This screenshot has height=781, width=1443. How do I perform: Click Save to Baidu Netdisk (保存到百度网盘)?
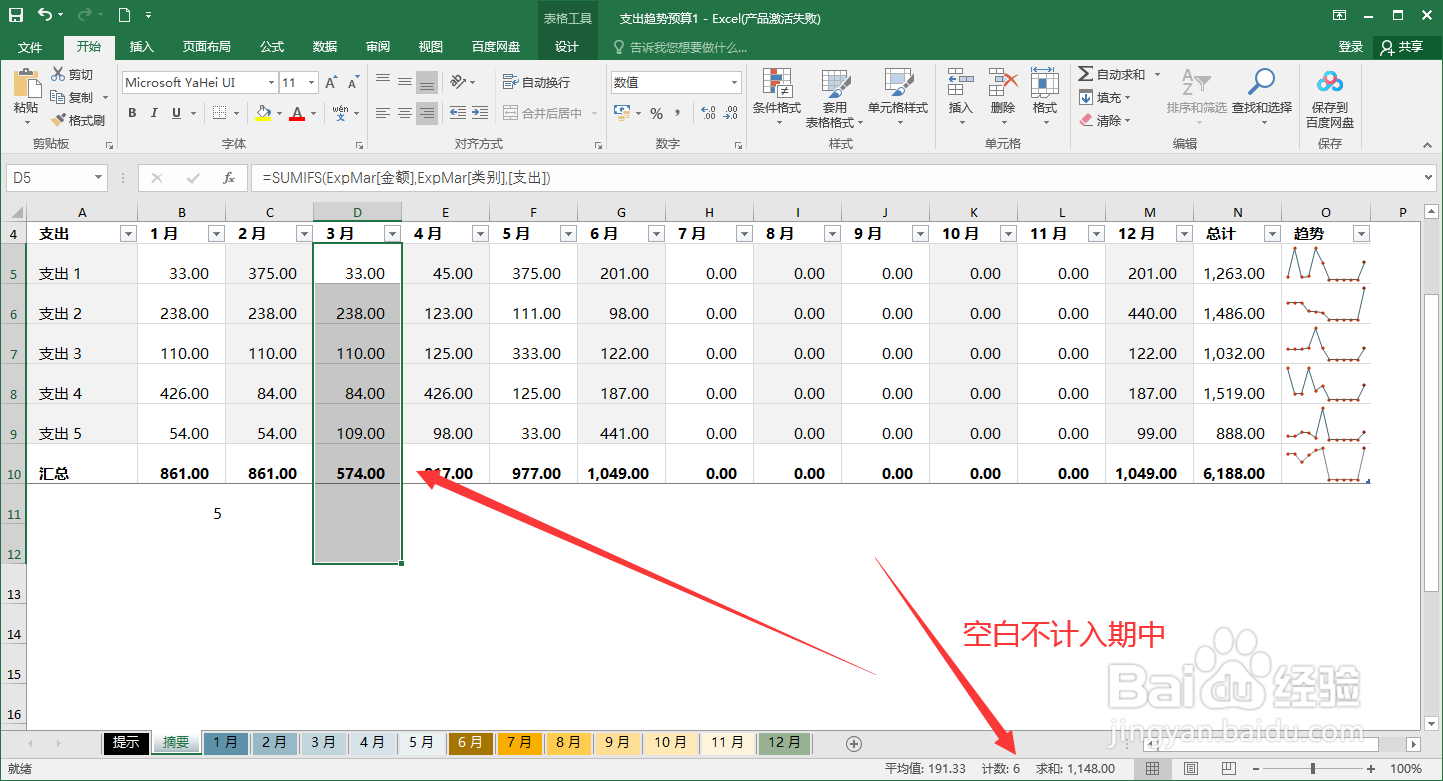tap(1329, 97)
